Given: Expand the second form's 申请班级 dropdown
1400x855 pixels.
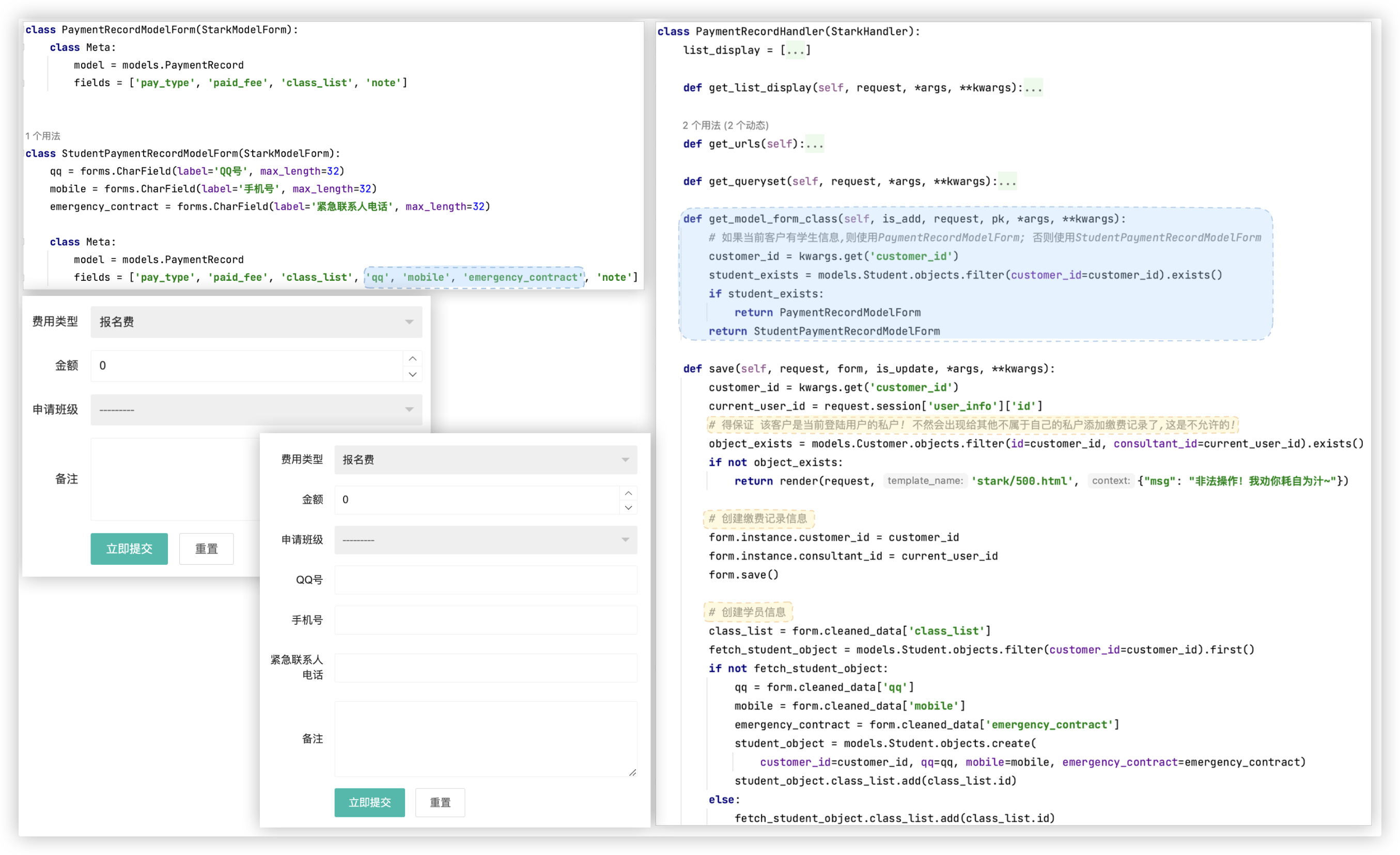Looking at the screenshot, I should [x=485, y=540].
